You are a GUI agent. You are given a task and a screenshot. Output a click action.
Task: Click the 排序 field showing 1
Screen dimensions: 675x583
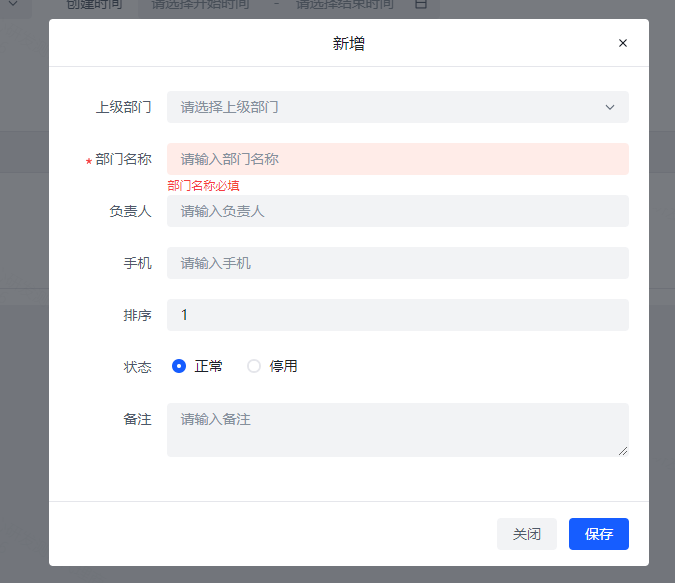point(397,315)
